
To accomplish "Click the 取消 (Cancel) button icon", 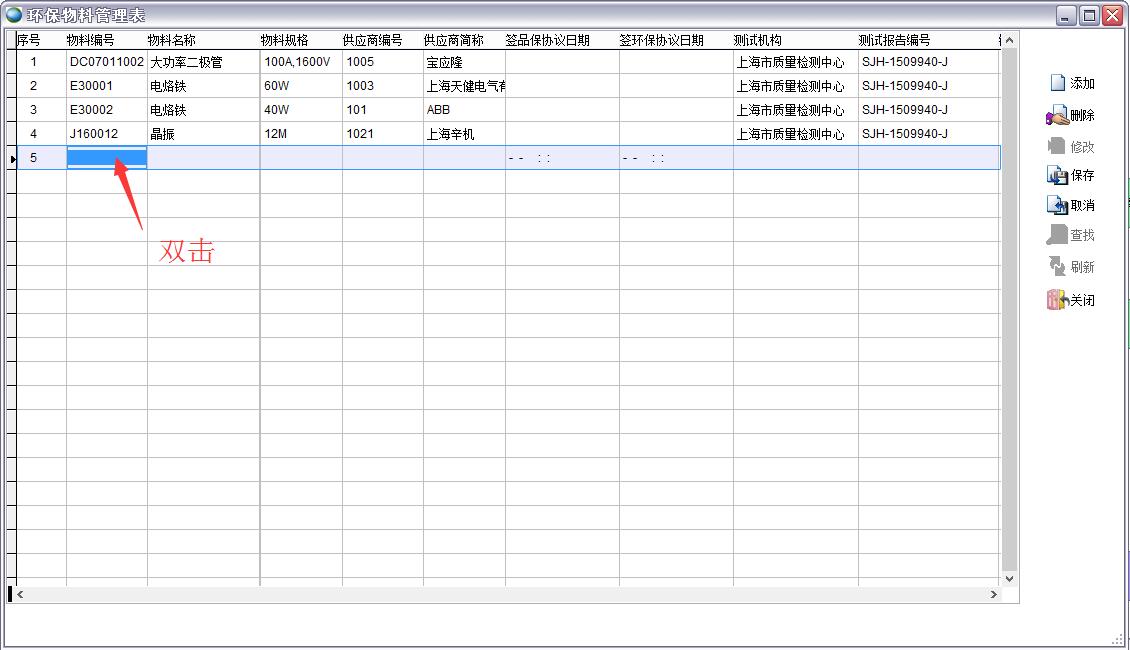I will (1055, 204).
